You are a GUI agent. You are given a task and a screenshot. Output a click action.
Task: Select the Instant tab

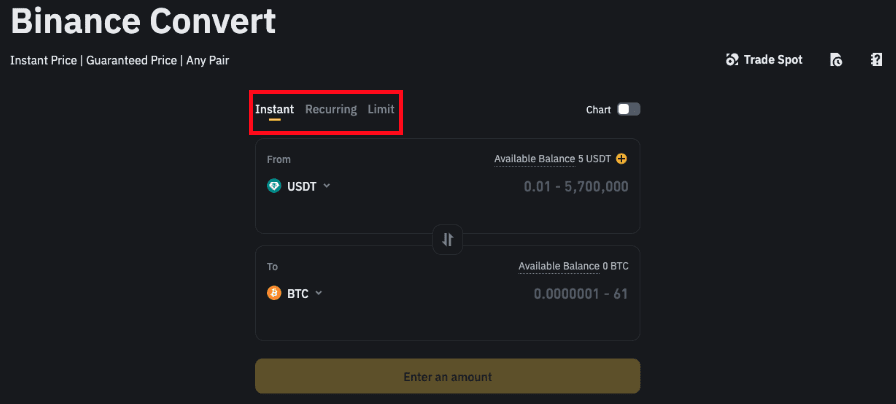coord(274,109)
